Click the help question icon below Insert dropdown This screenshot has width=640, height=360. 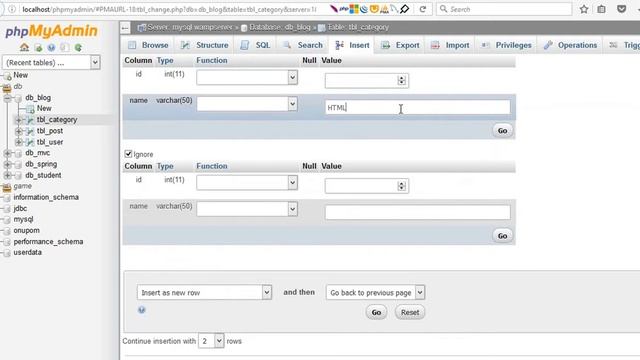(142, 310)
